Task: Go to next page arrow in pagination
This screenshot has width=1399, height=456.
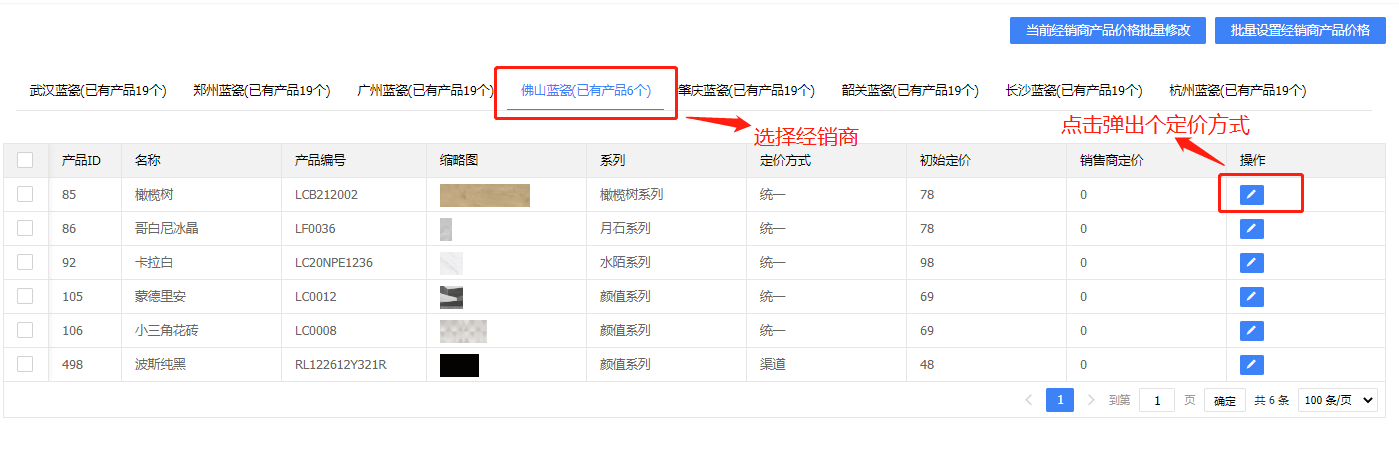Action: coord(1091,400)
